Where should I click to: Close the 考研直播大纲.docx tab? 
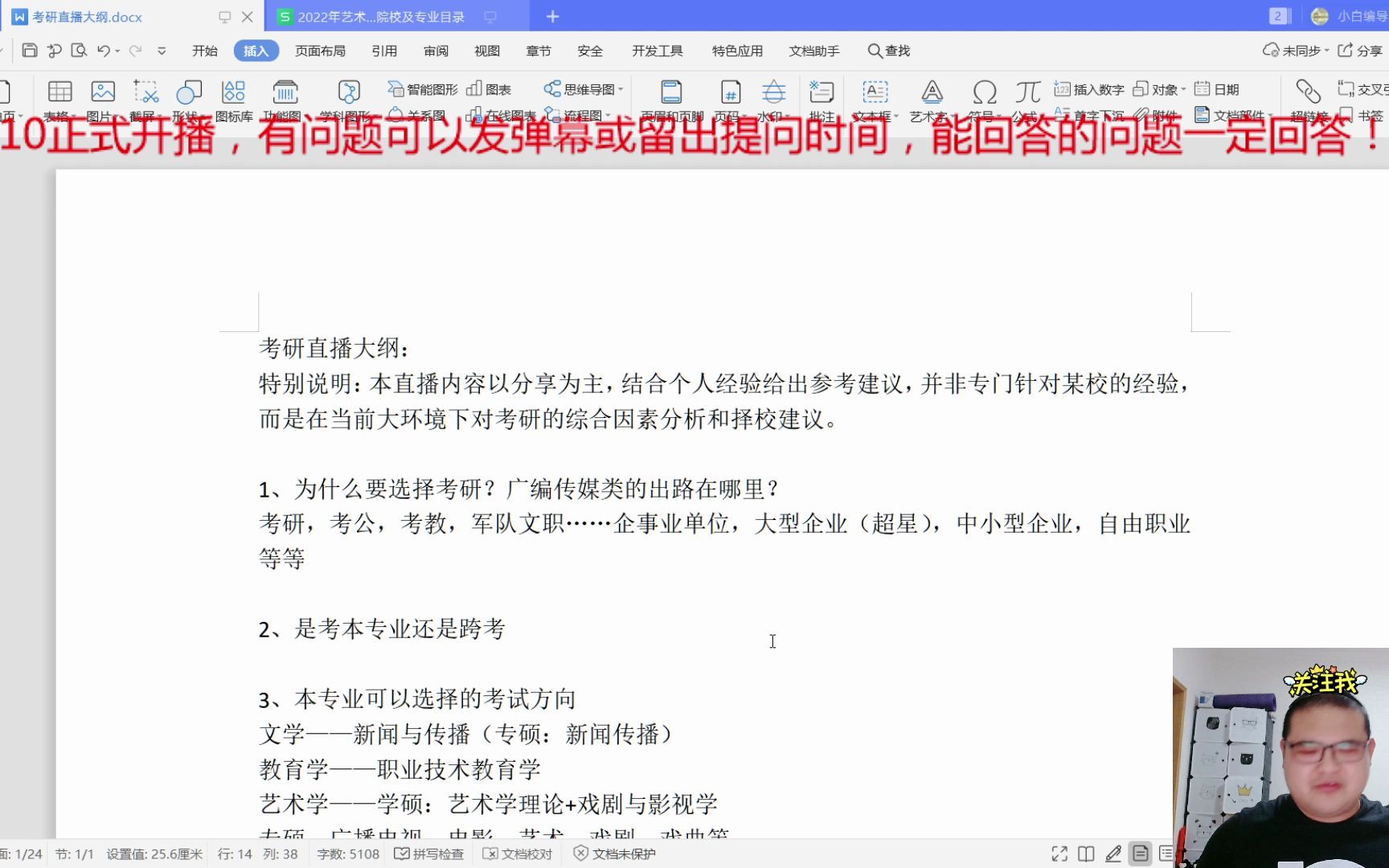point(248,17)
